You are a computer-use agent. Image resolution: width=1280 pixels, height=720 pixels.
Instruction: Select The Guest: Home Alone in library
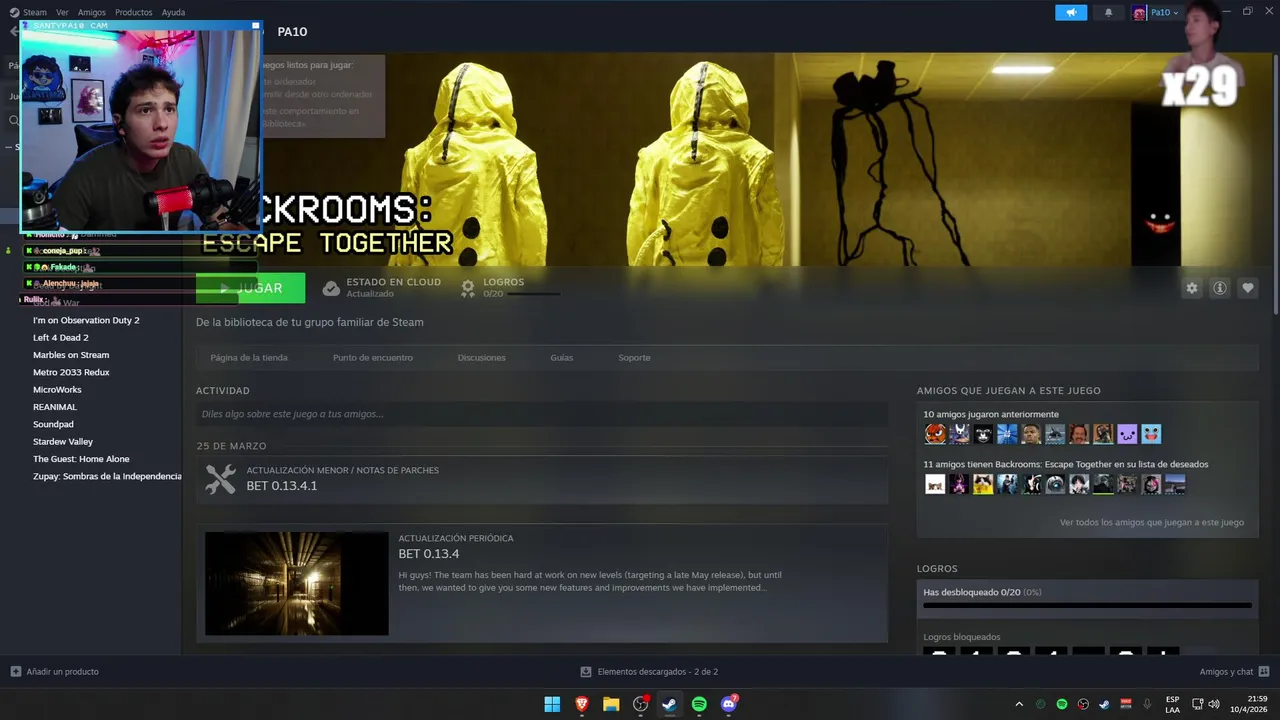coord(81,459)
